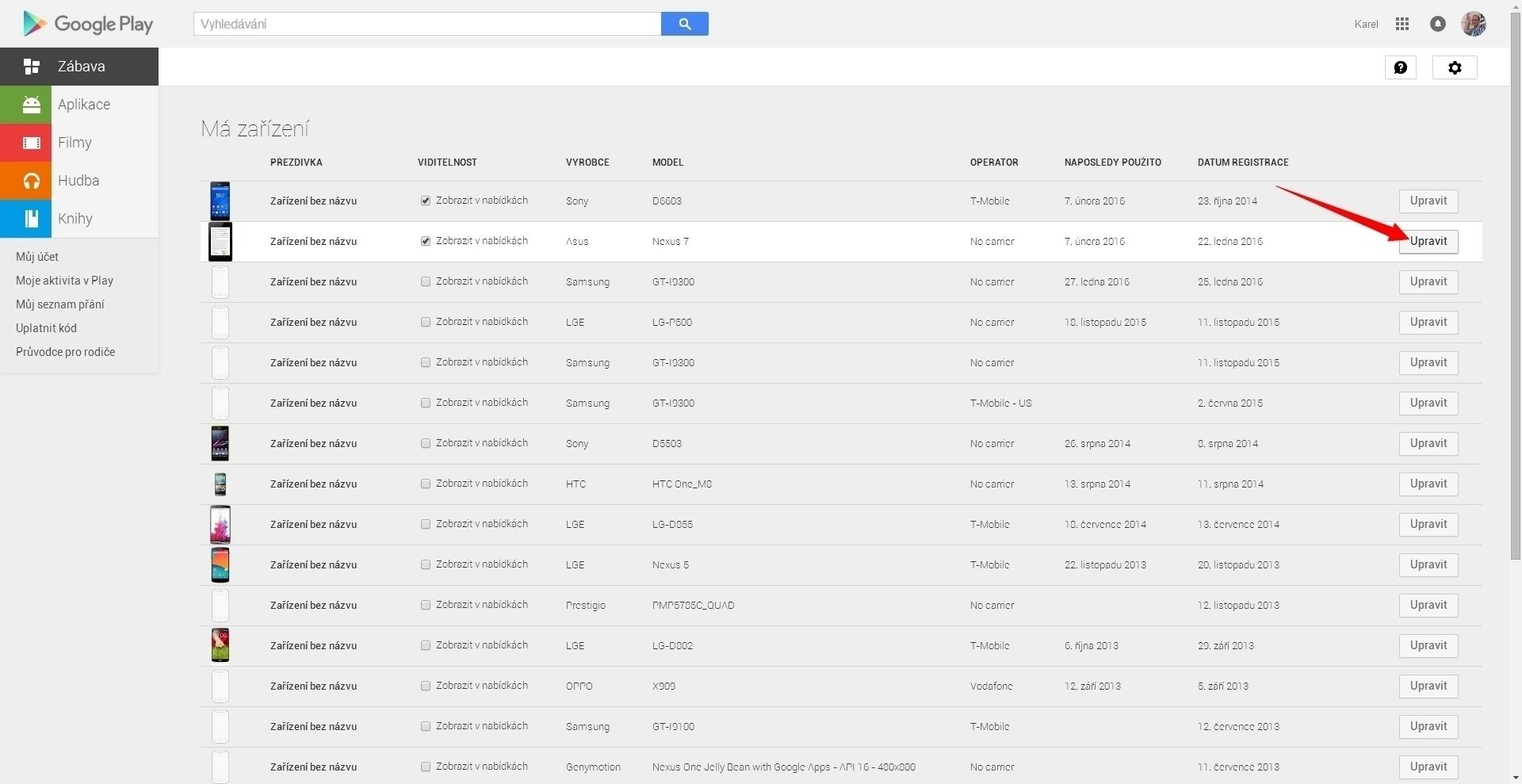Viewport: 1522px width, 784px height.
Task: Check visibility for LG-P500 row
Action: pos(426,323)
